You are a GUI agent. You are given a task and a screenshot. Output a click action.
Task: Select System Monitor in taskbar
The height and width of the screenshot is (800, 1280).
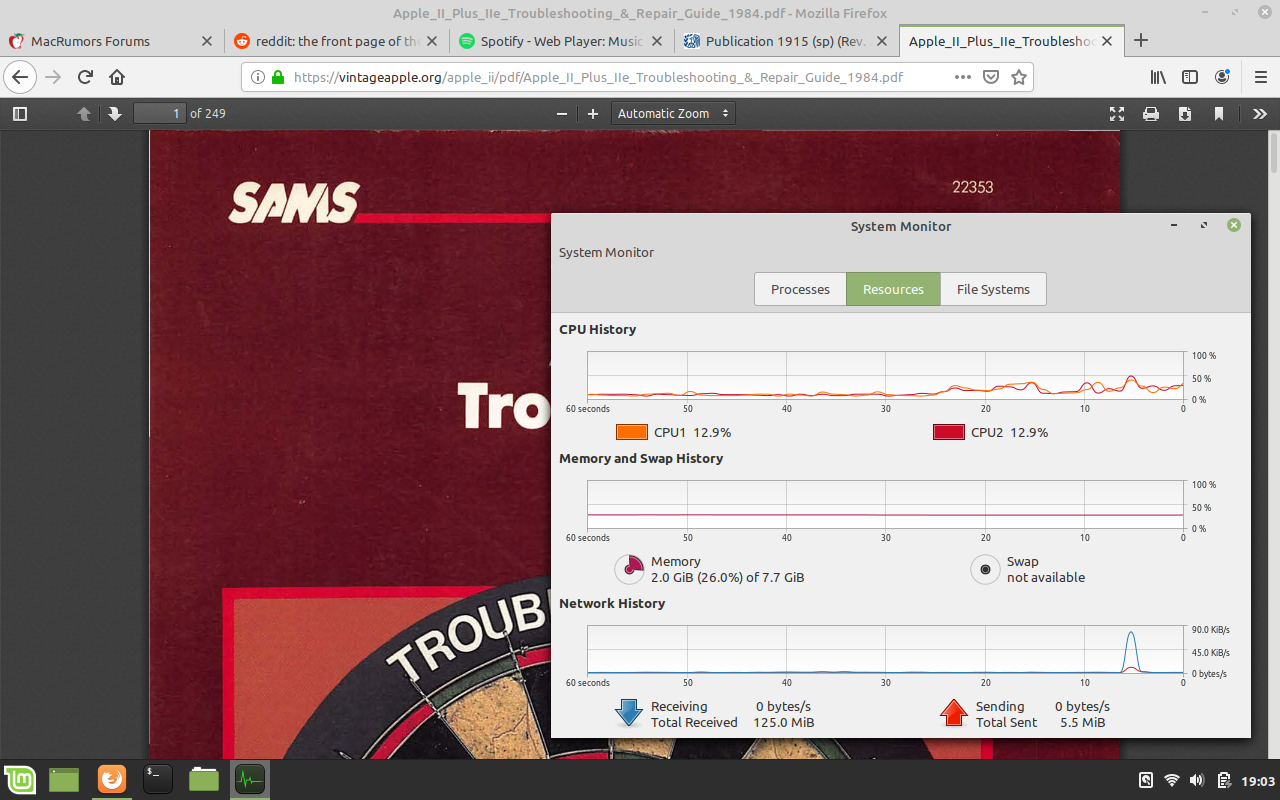point(250,779)
